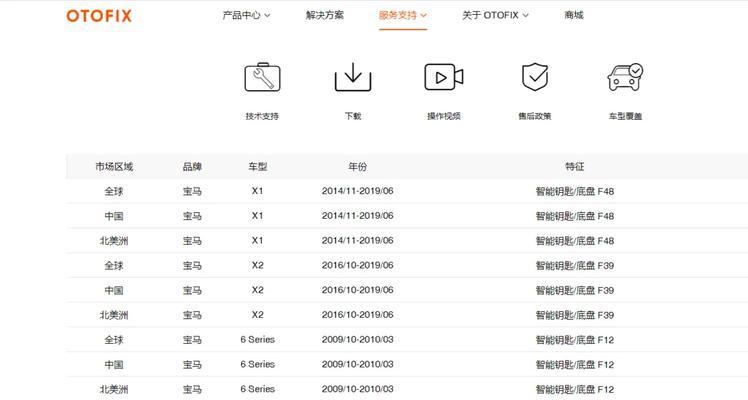This screenshot has width=748, height=400.
Task: Click the 特征 column header
Action: click(x=575, y=166)
